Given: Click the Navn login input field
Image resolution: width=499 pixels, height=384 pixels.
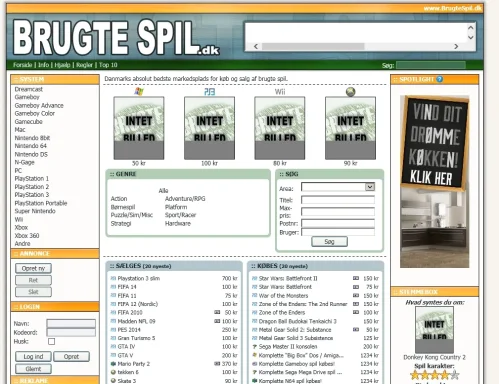Looking at the screenshot, I should [x=71, y=323].
